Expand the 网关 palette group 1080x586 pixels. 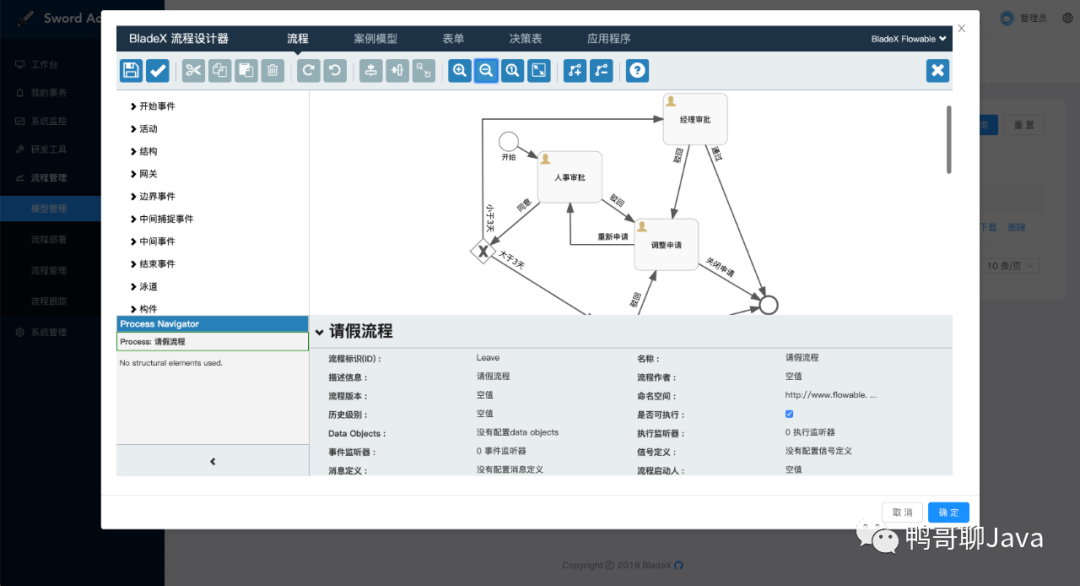tap(144, 174)
